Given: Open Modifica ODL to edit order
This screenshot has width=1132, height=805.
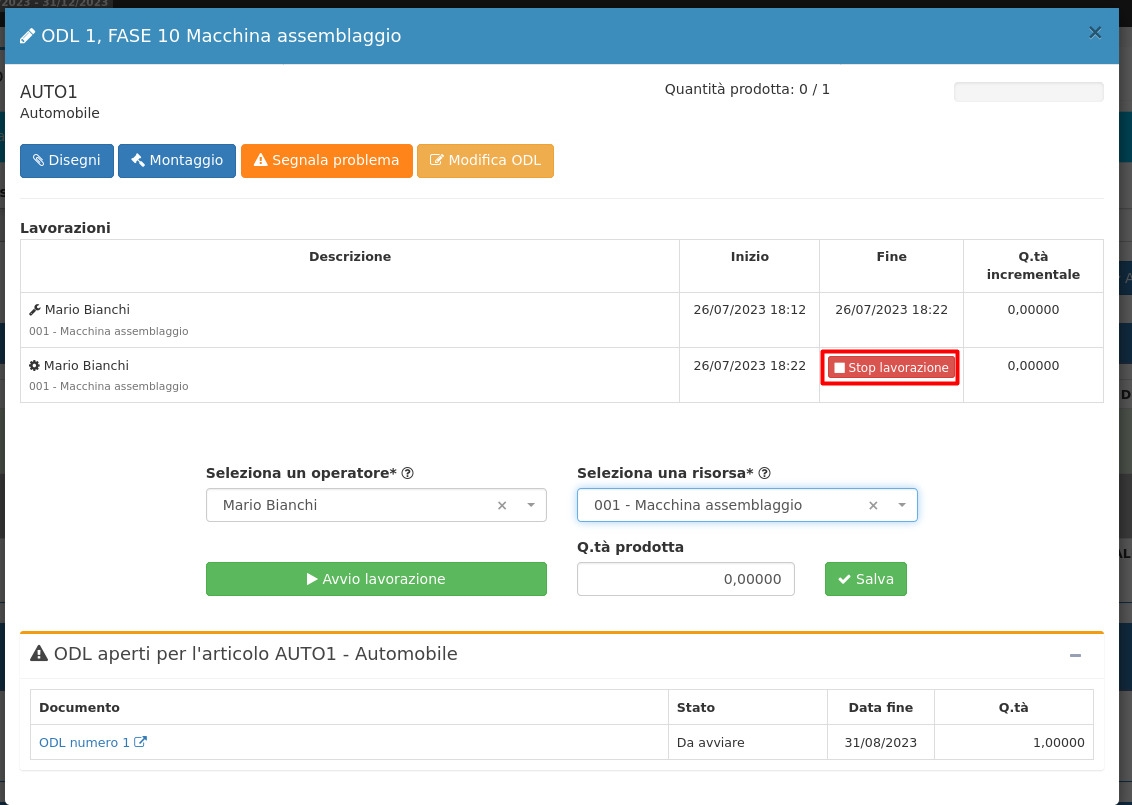Looking at the screenshot, I should pyautogui.click(x=485, y=161).
